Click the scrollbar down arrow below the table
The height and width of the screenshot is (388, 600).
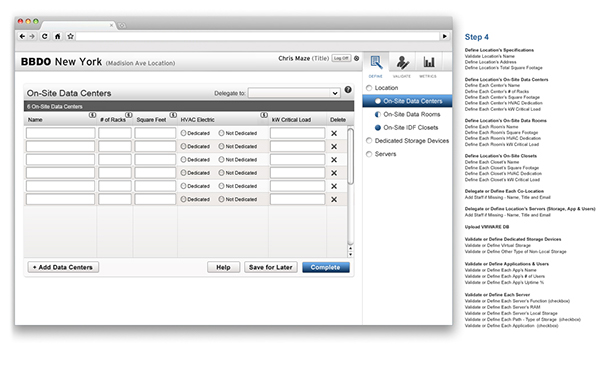tap(350, 254)
